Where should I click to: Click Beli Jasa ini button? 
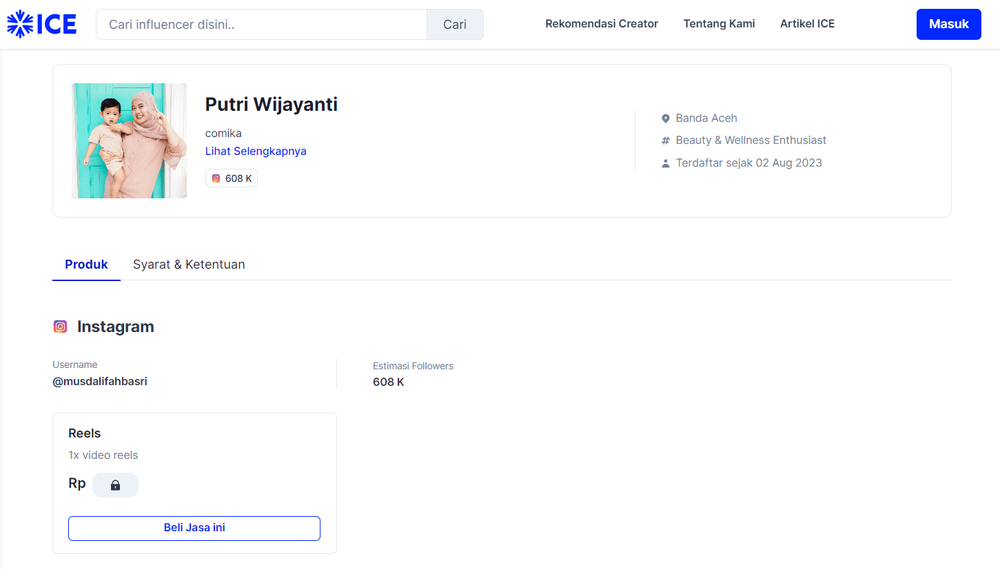point(194,528)
